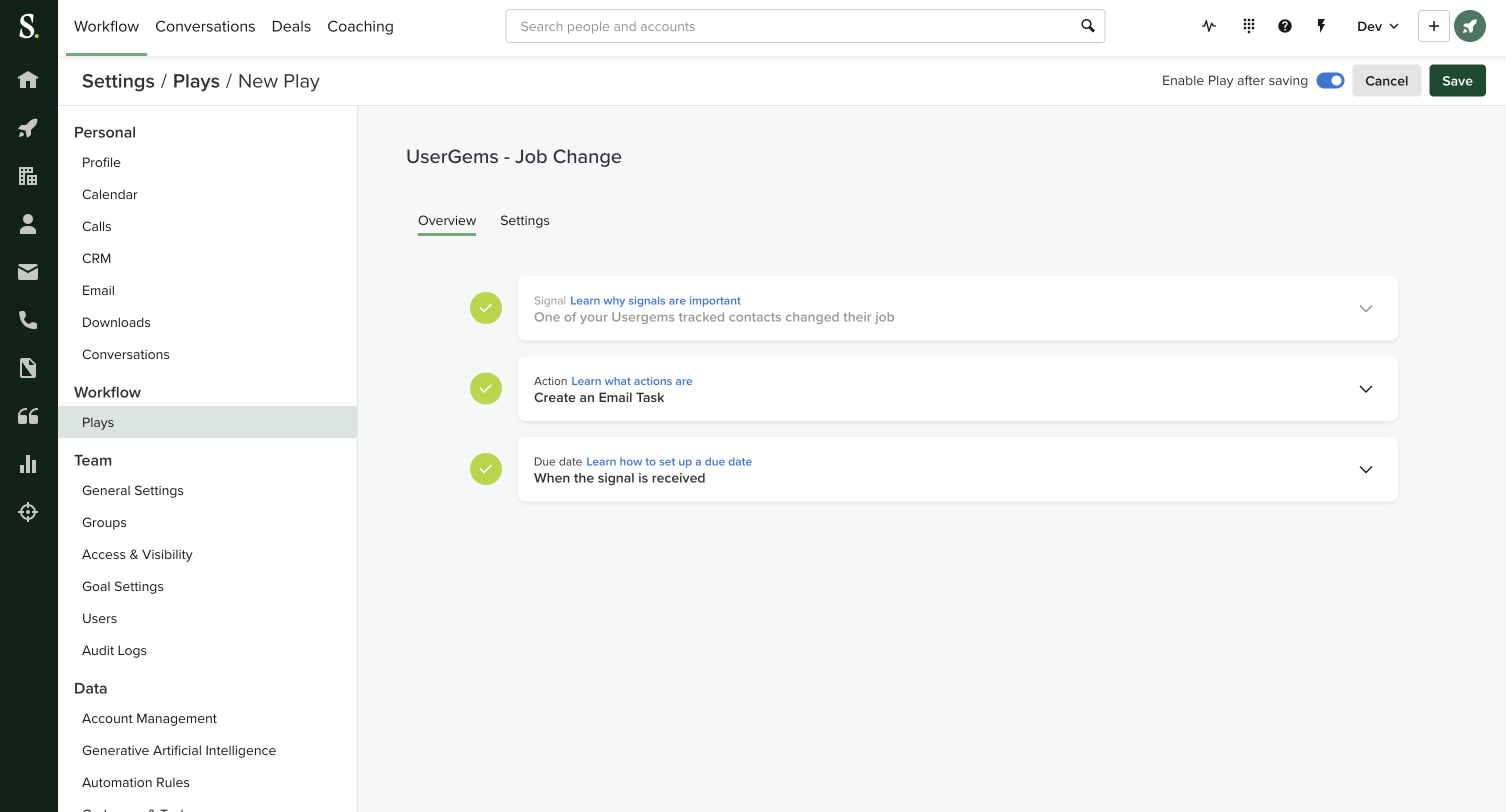
Task: Open the Dev dropdown menu
Action: pyautogui.click(x=1377, y=26)
